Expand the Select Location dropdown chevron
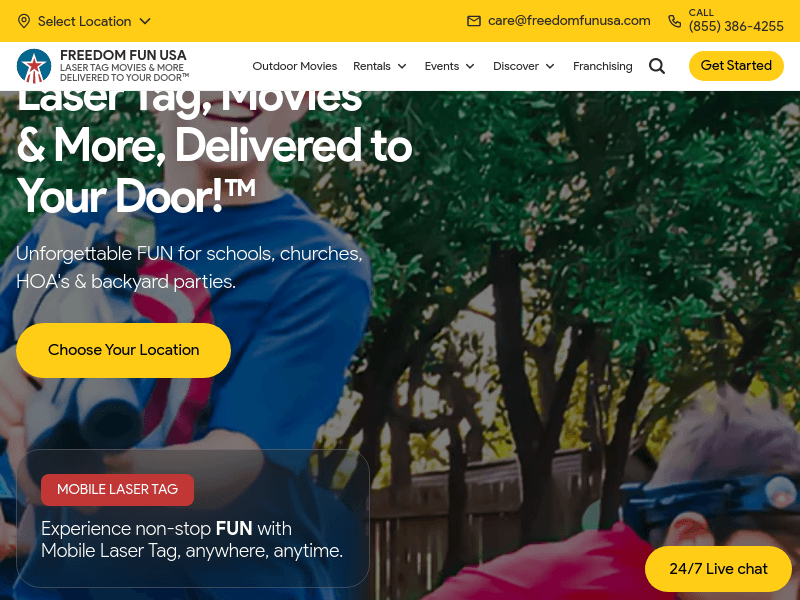The image size is (800, 600). point(145,21)
